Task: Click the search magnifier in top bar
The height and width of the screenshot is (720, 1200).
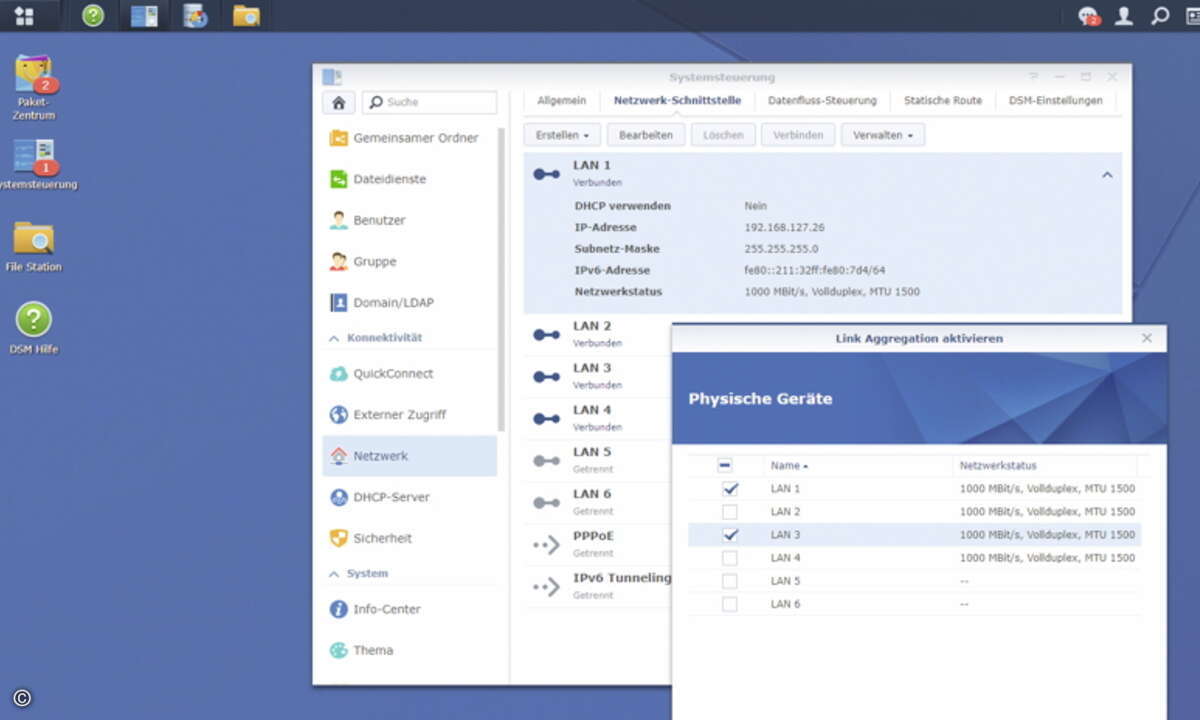Action: coord(1159,16)
